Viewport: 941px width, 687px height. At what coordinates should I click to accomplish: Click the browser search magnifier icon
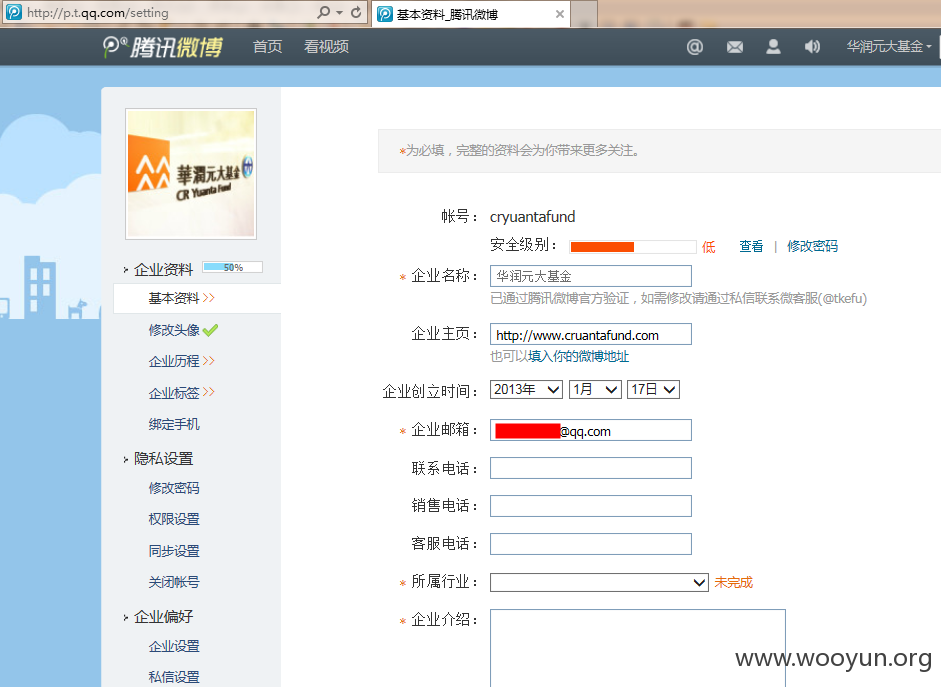coord(323,12)
